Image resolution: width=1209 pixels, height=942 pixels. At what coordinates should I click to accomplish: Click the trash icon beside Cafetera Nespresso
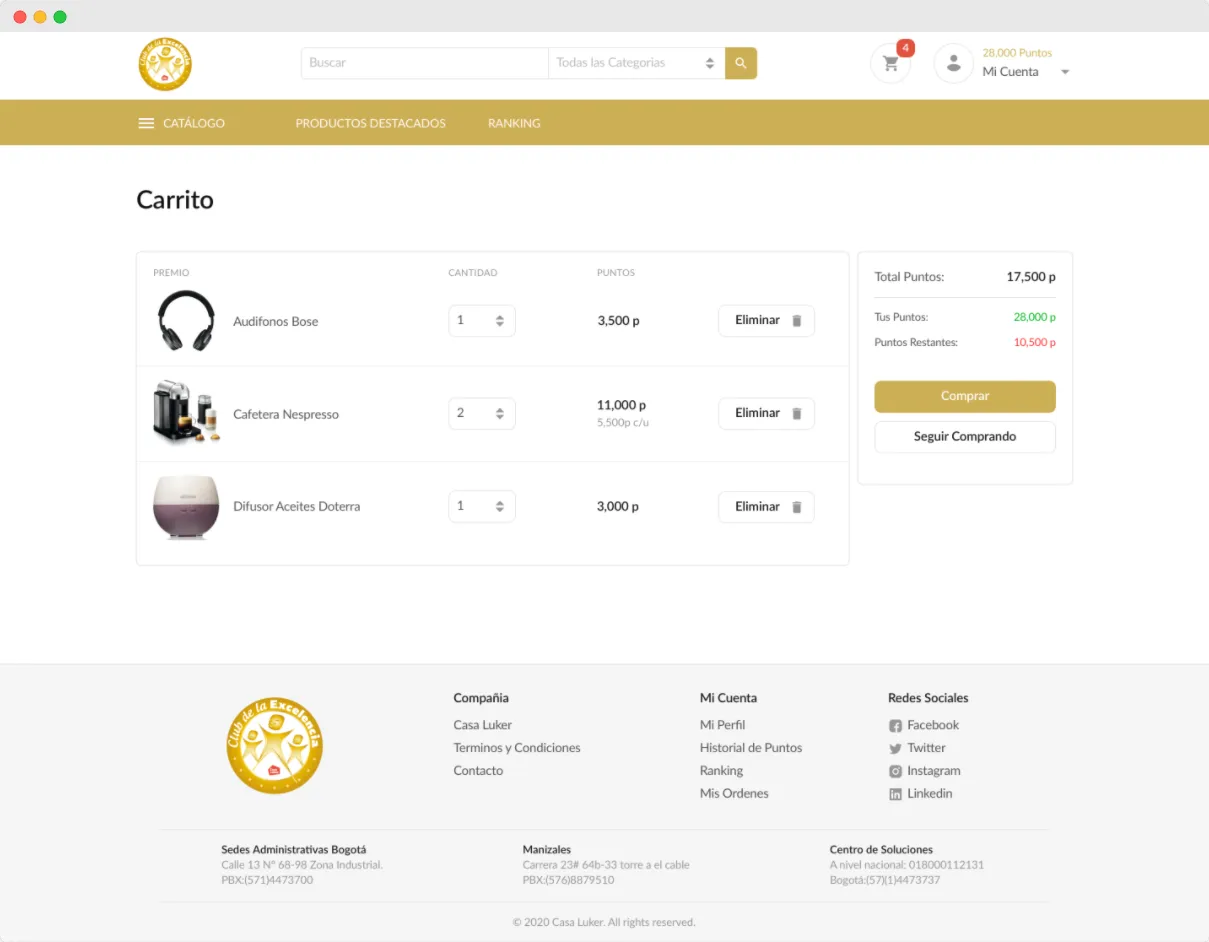tap(796, 412)
